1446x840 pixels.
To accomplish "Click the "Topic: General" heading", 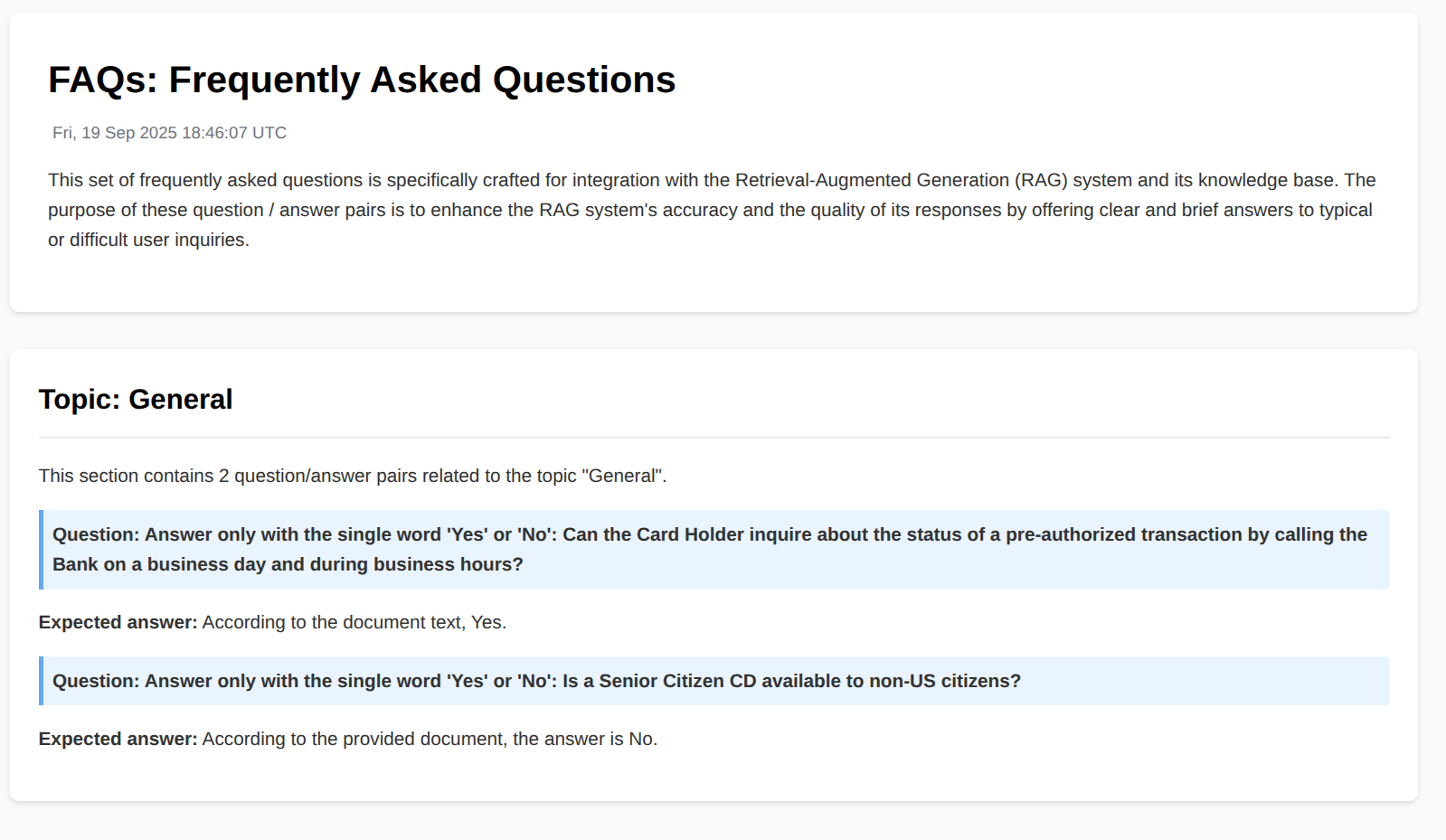I will [x=136, y=399].
